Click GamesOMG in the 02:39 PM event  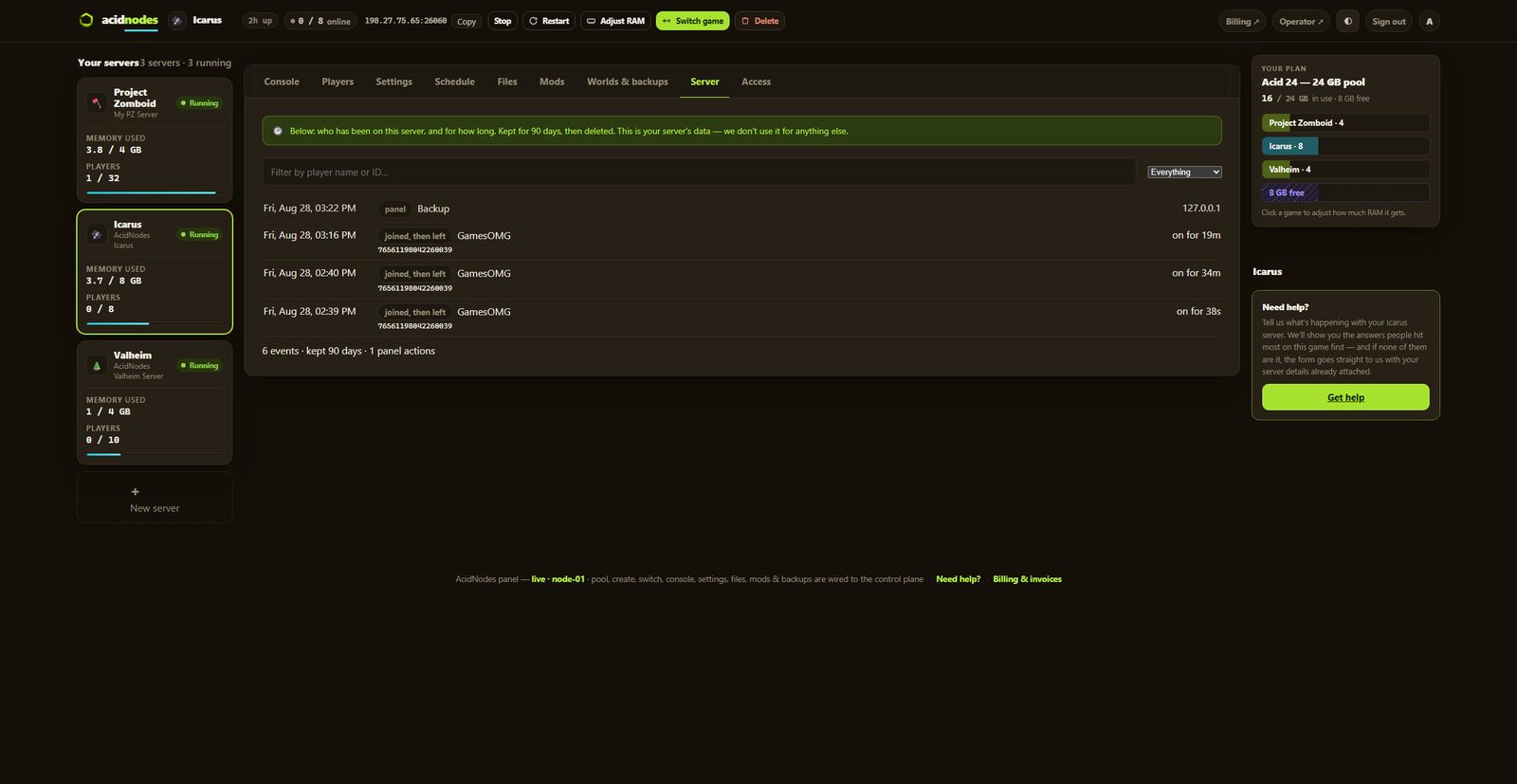(484, 311)
